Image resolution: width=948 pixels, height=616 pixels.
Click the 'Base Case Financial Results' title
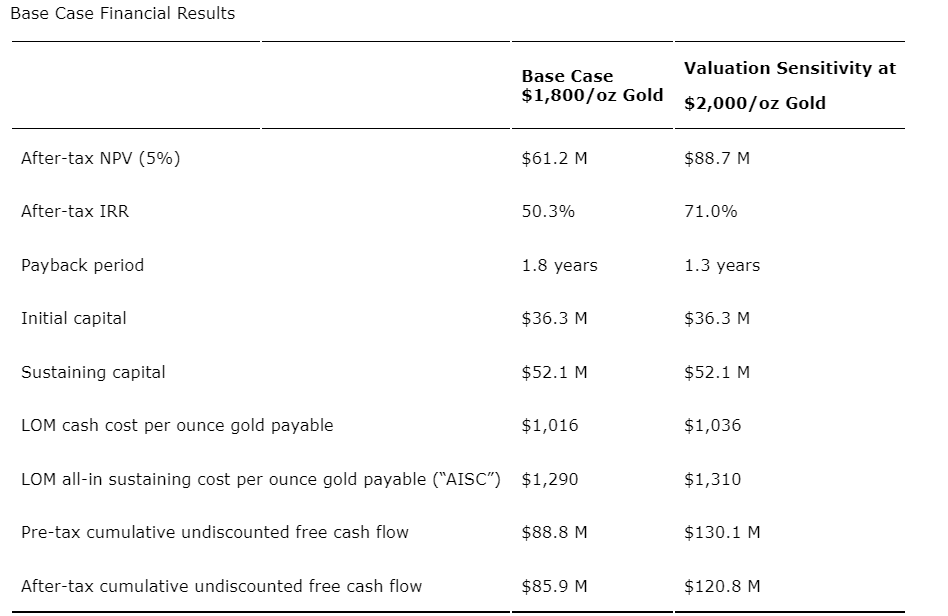(x=121, y=14)
